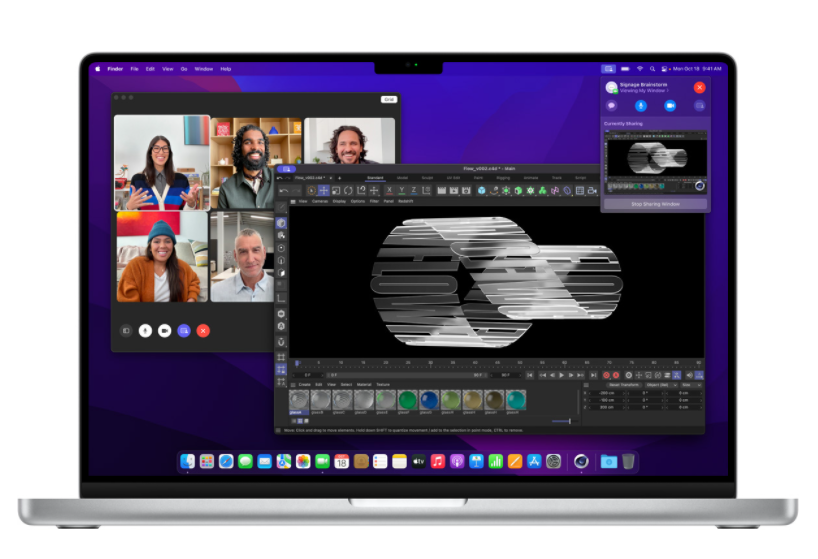Image resolution: width=818 pixels, height=559 pixels.
Task: Add a Cube primitive object
Action: click(481, 191)
